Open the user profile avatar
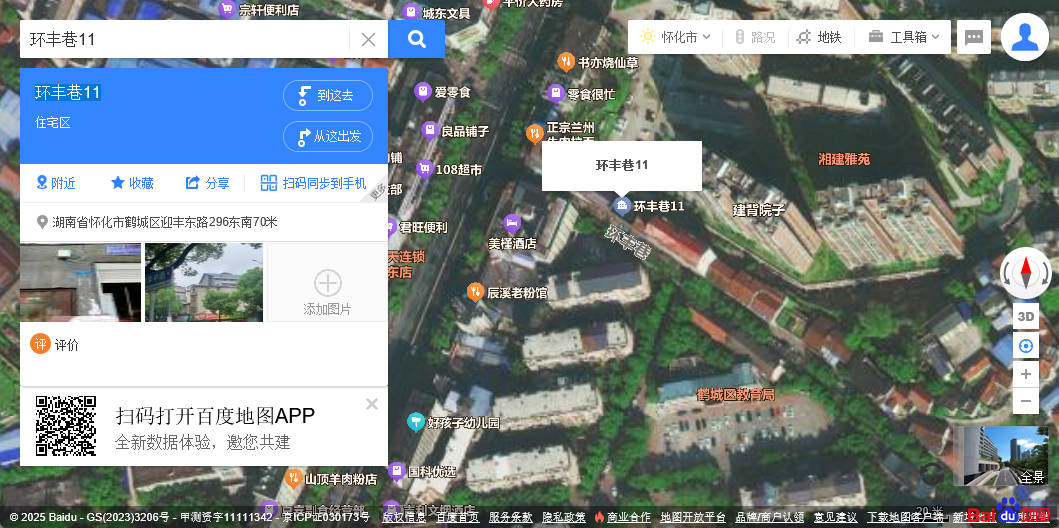 1024,37
